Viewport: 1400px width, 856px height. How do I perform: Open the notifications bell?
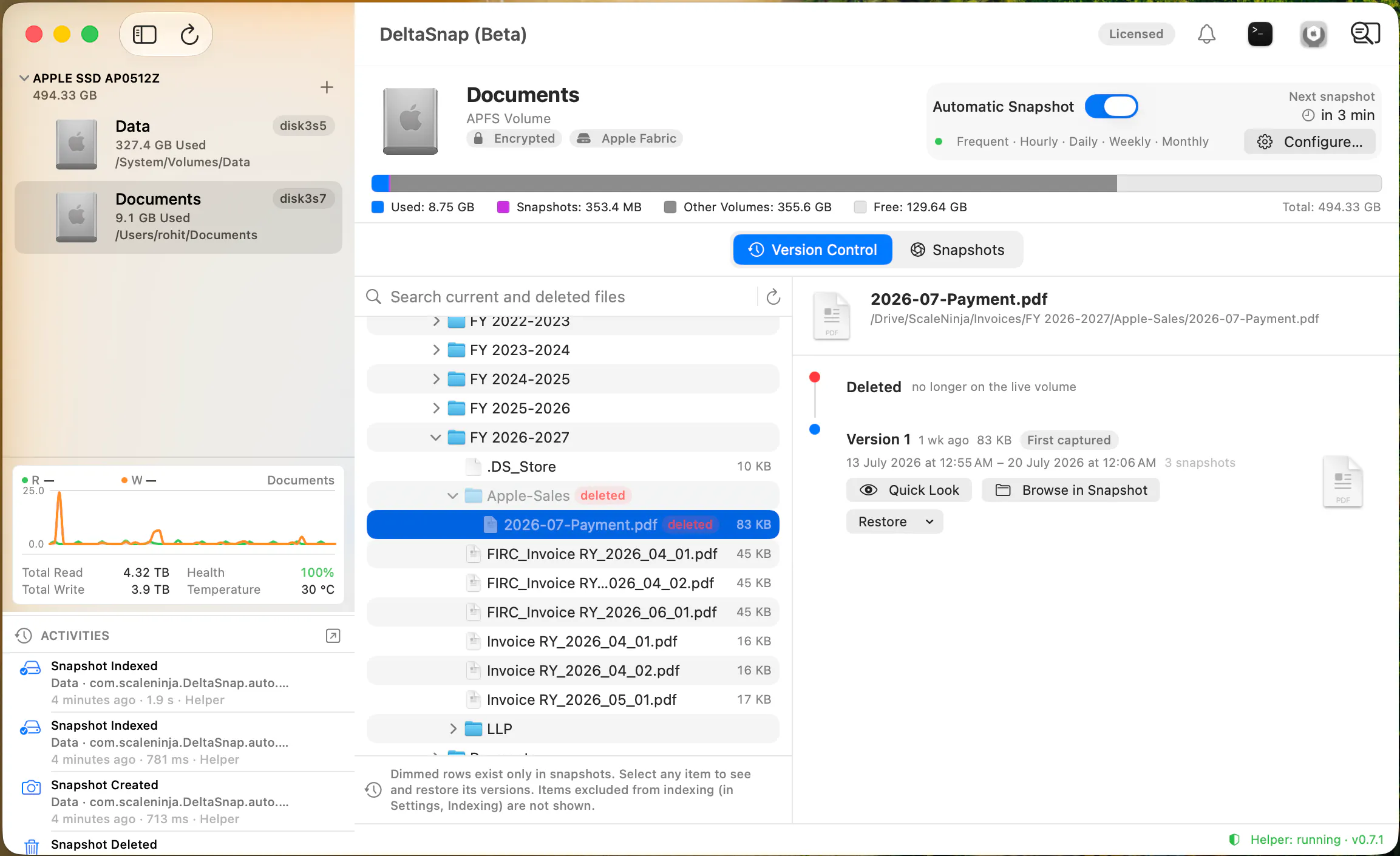[x=1206, y=34]
